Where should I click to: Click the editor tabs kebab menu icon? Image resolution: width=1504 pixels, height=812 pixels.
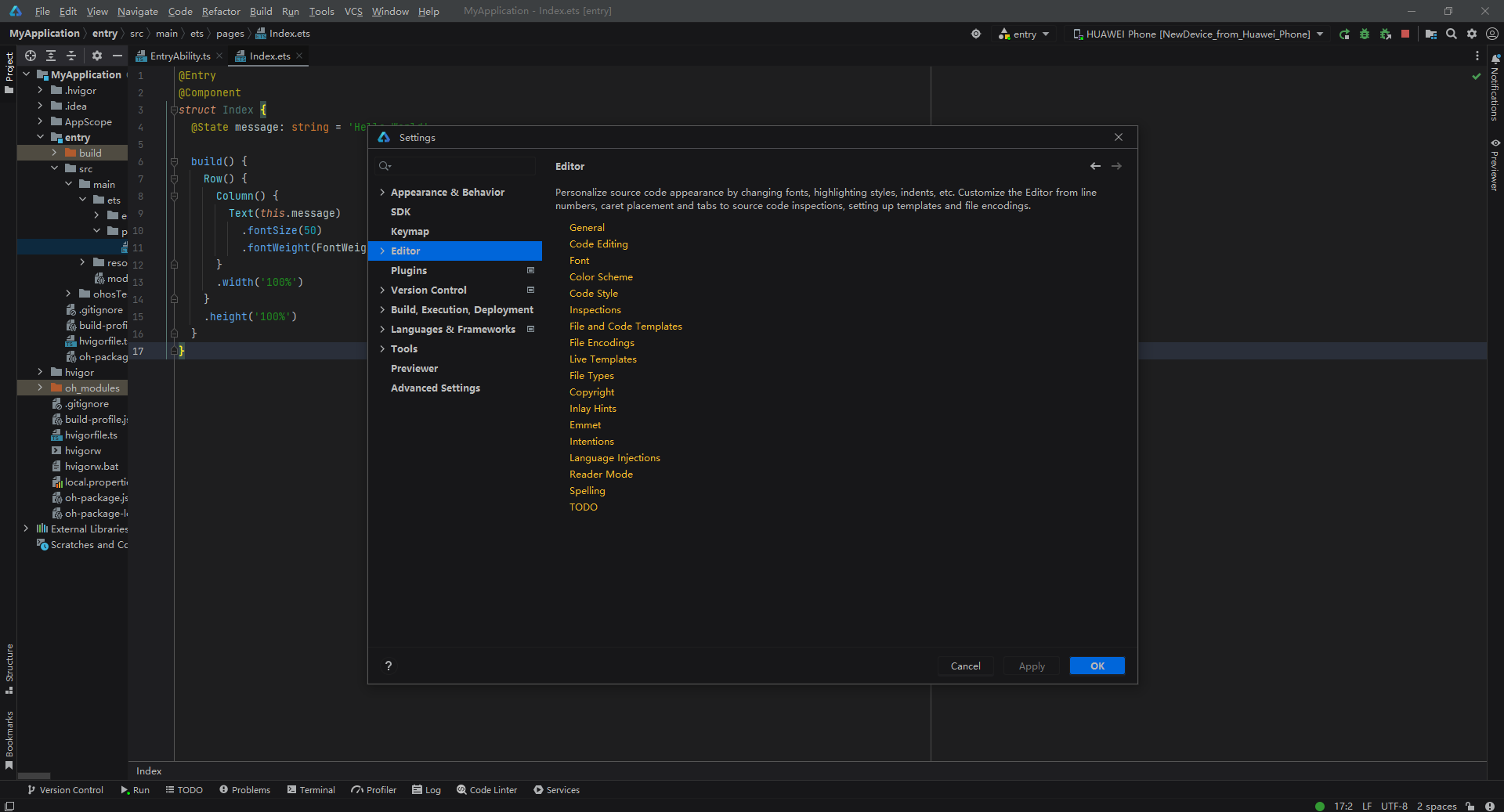click(x=1477, y=56)
